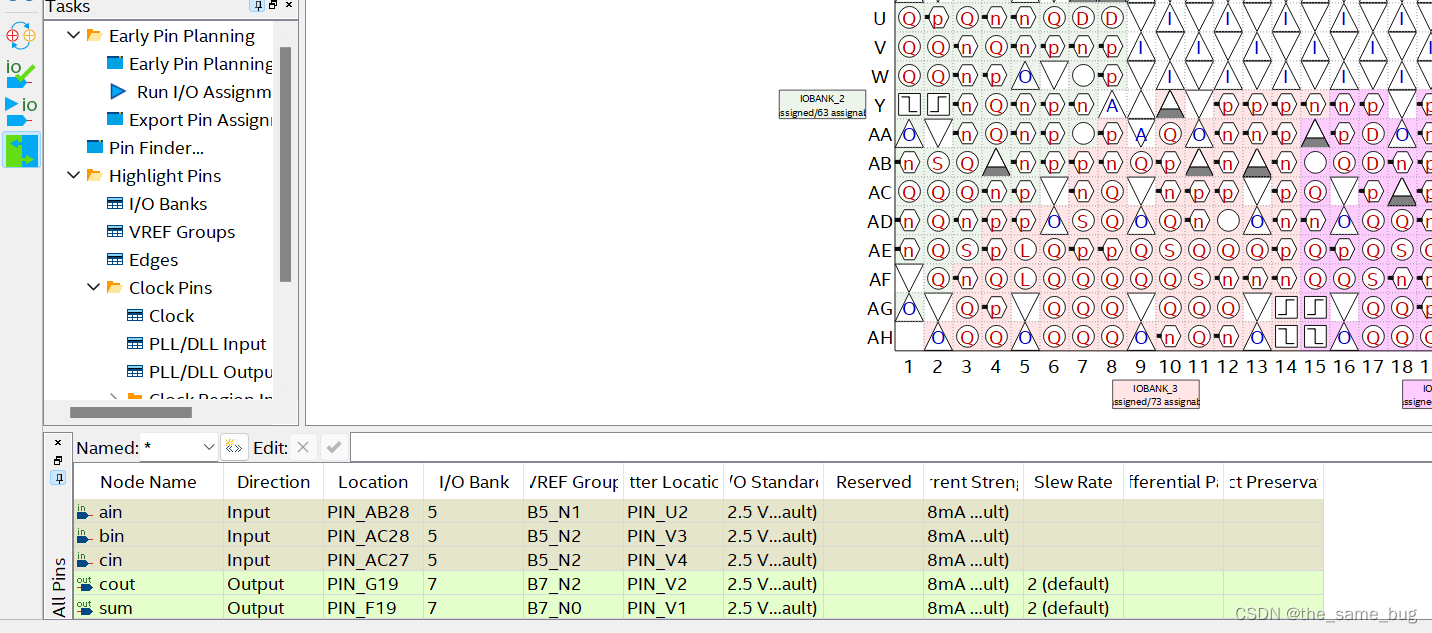Collapse the Highlight Pins folder
This screenshot has width=1432, height=633.
(x=73, y=175)
